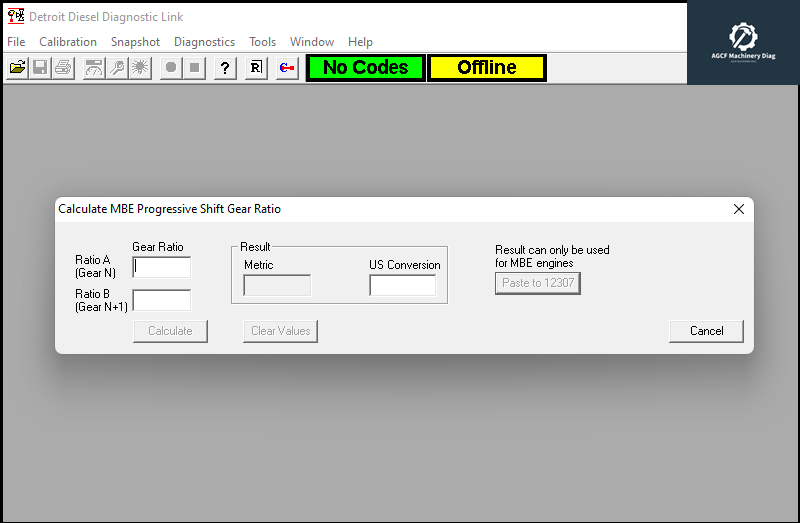The image size is (800, 523).
Task: Click the starburst injector toolbar icon
Action: tap(140, 68)
